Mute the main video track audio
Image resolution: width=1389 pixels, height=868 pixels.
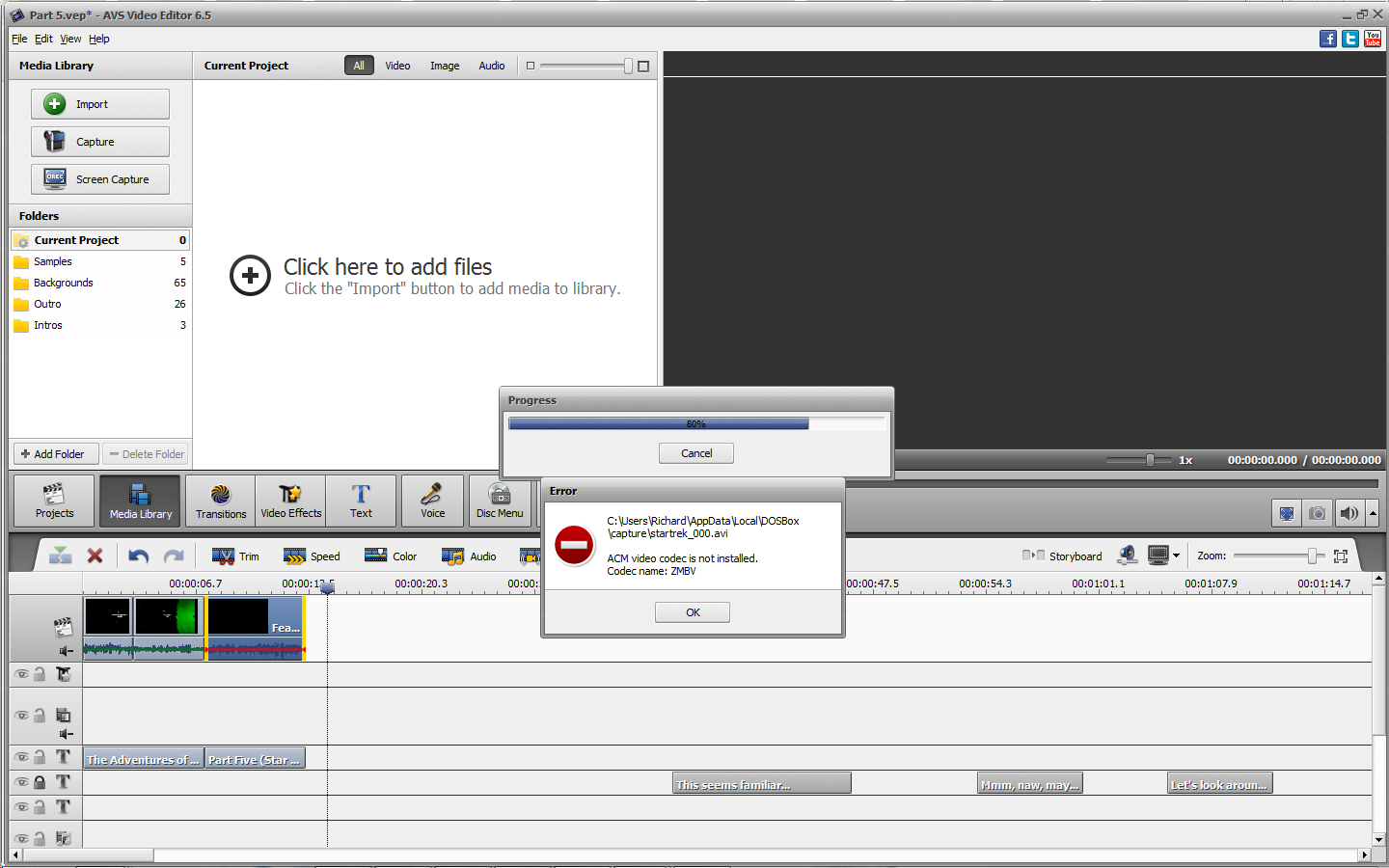point(65,651)
